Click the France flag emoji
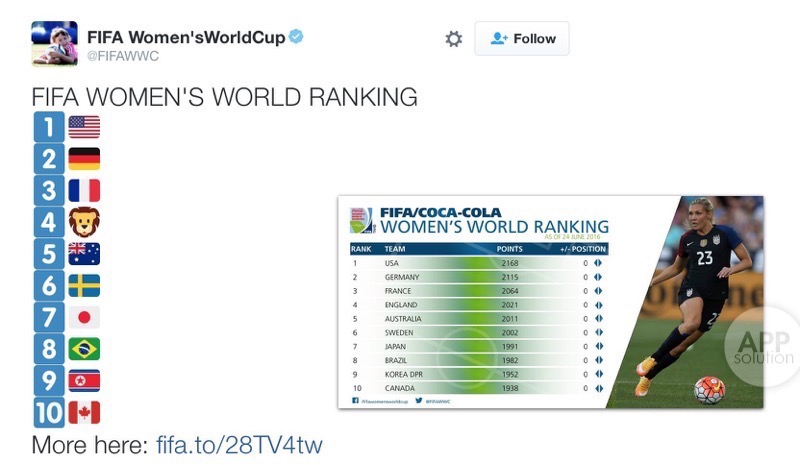This screenshot has width=800, height=465. [84, 191]
